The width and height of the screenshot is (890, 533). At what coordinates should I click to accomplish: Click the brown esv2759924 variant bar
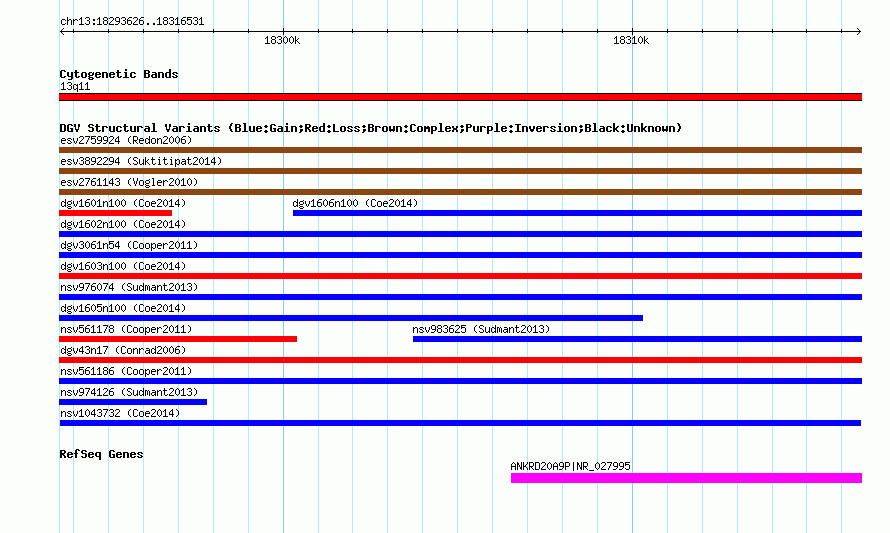coord(460,150)
